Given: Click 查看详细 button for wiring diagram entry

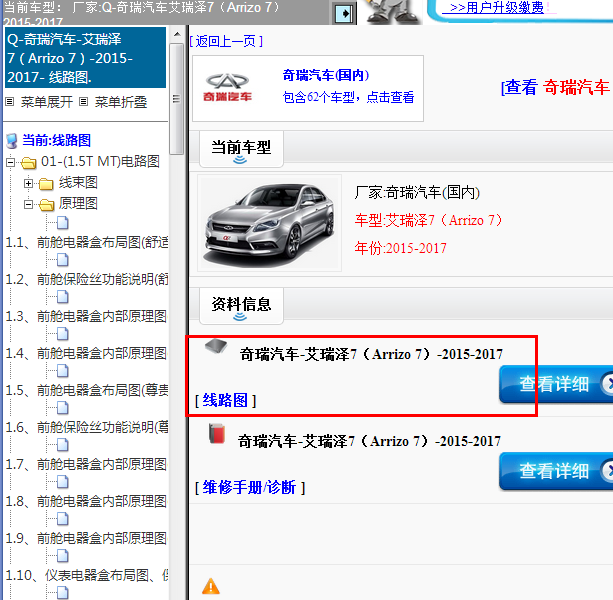Looking at the screenshot, I should pos(556,384).
